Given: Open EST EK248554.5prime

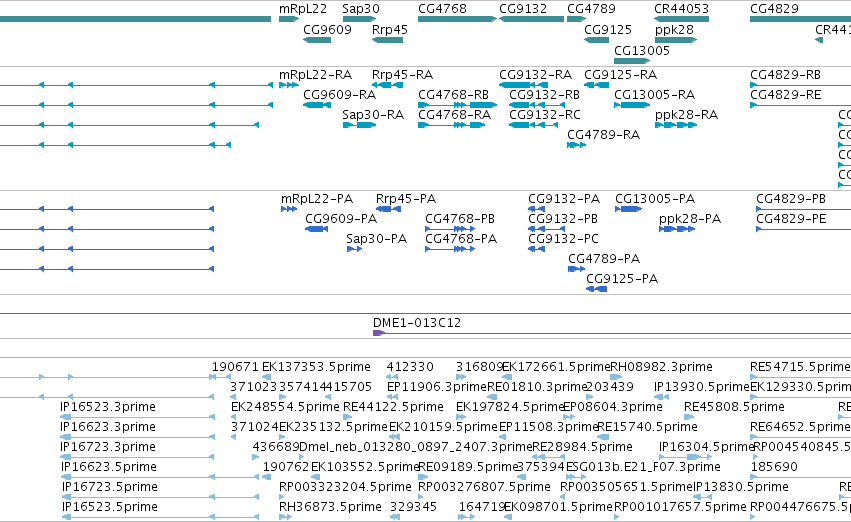Looking at the screenshot, I should (x=285, y=408).
